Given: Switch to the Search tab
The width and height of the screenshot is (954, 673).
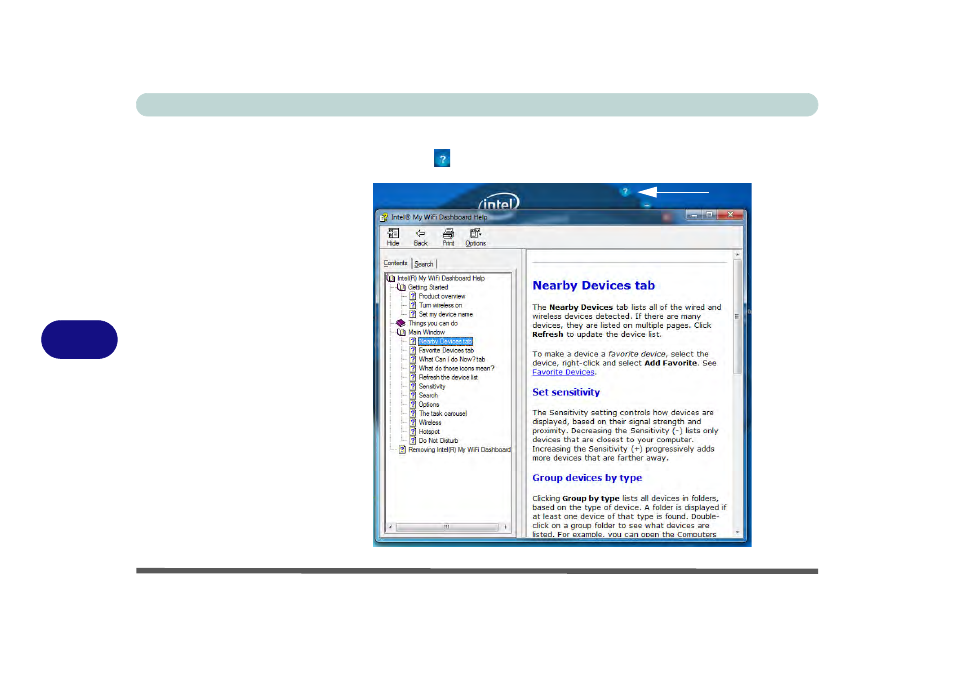Looking at the screenshot, I should coord(423,264).
